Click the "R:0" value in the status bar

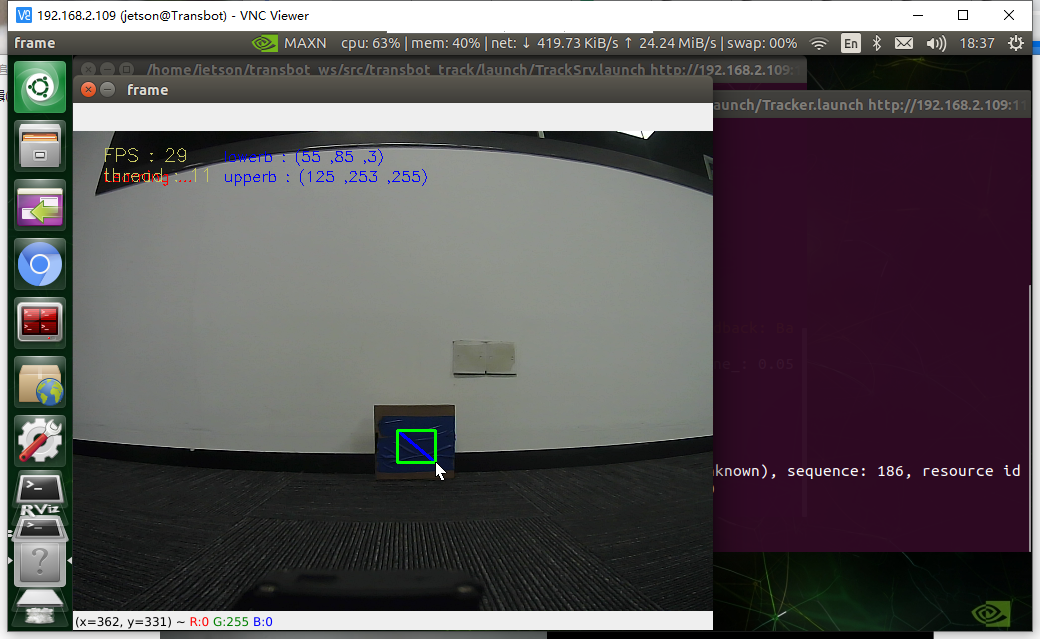point(199,622)
